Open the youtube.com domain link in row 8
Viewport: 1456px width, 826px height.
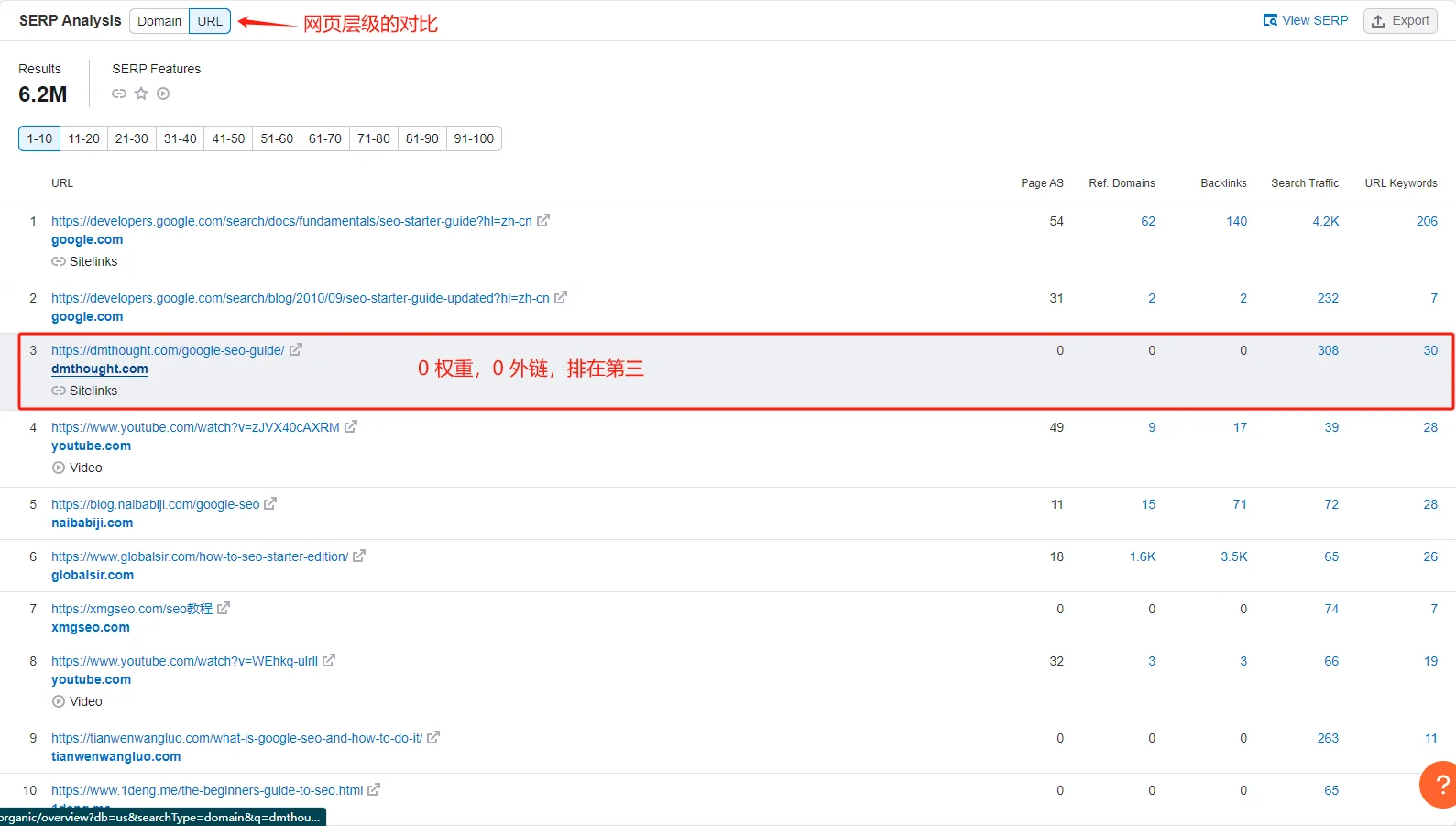point(92,679)
